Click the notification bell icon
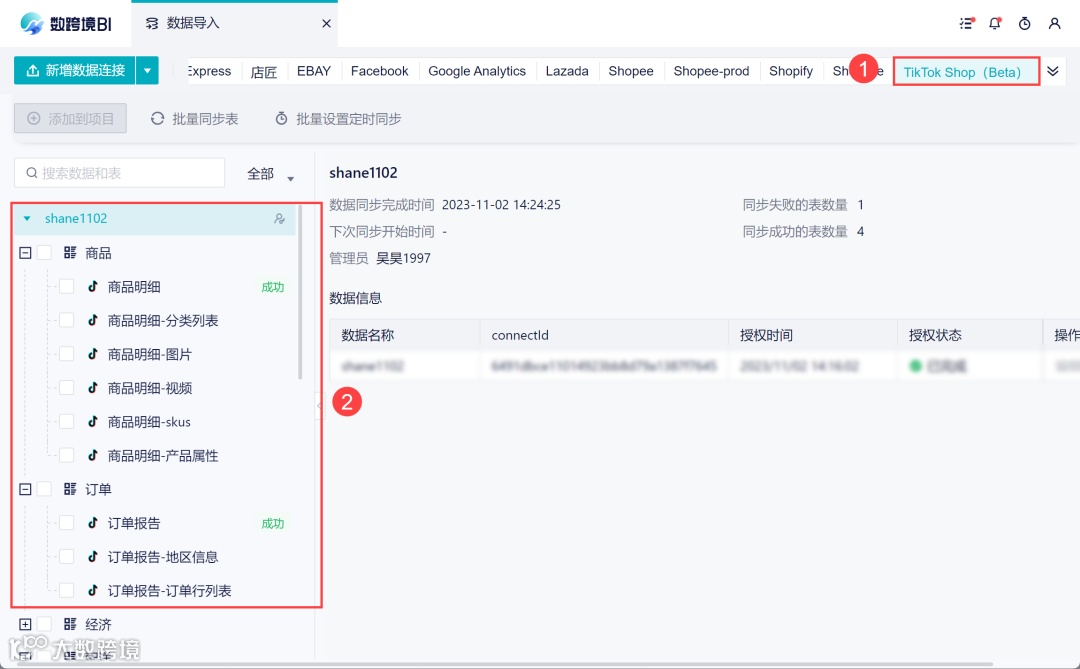This screenshot has width=1080, height=669. point(995,23)
